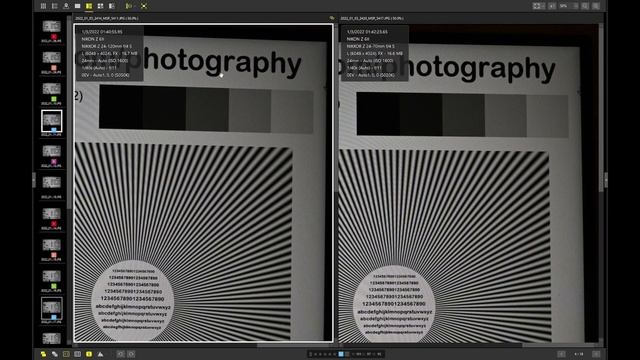Switch to single image viewer mode
The height and width of the screenshot is (360, 640).
pos(78,6)
